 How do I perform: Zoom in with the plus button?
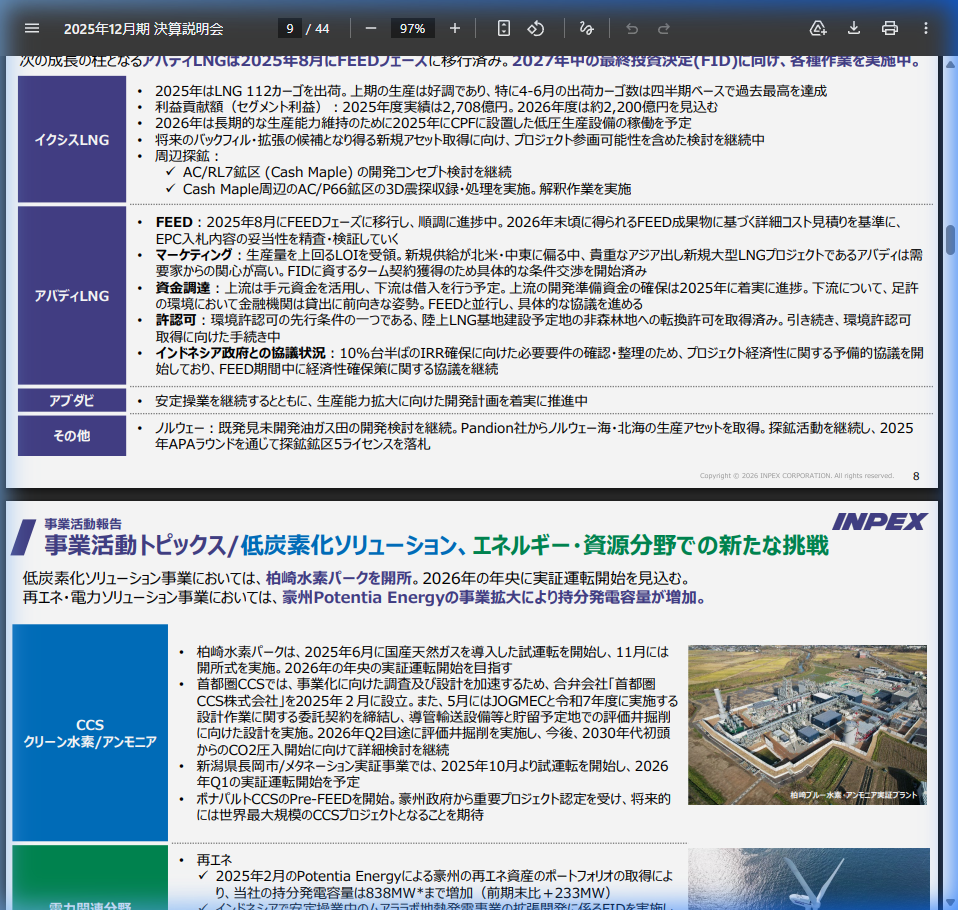coord(455,28)
